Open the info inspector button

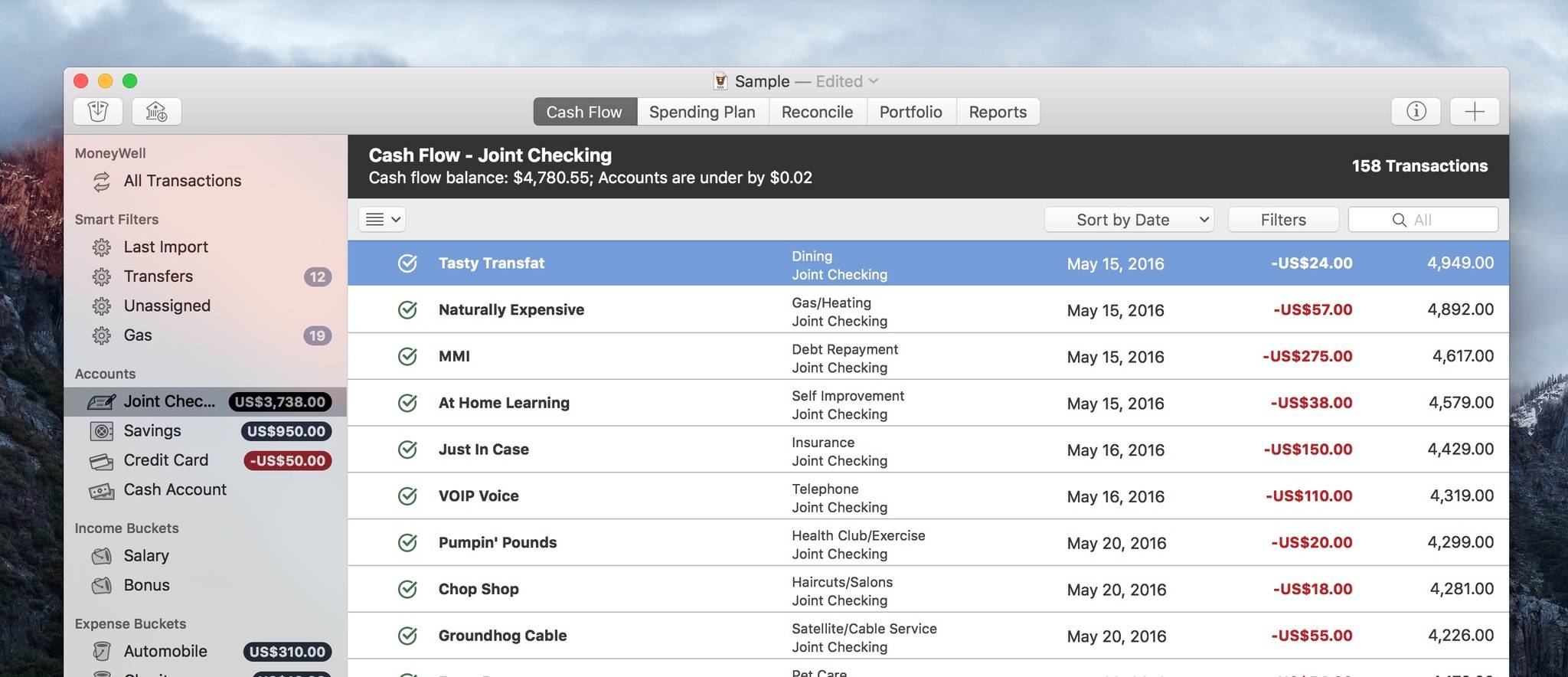click(1416, 112)
